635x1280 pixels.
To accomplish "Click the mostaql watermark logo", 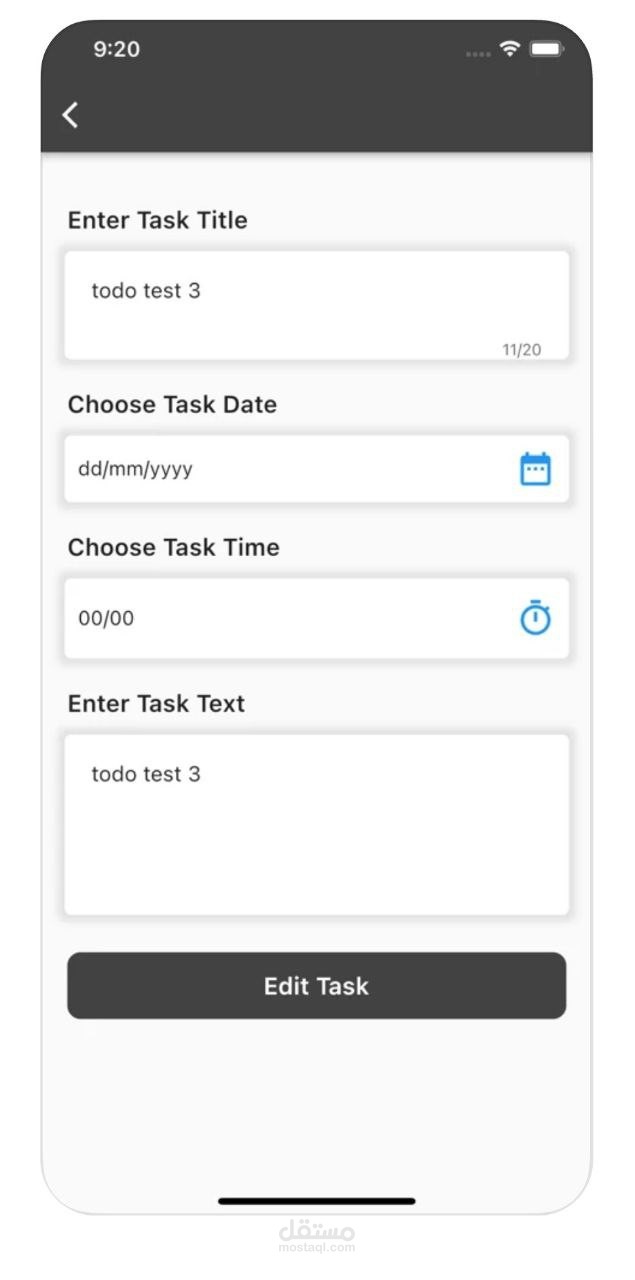I will click(x=316, y=1235).
